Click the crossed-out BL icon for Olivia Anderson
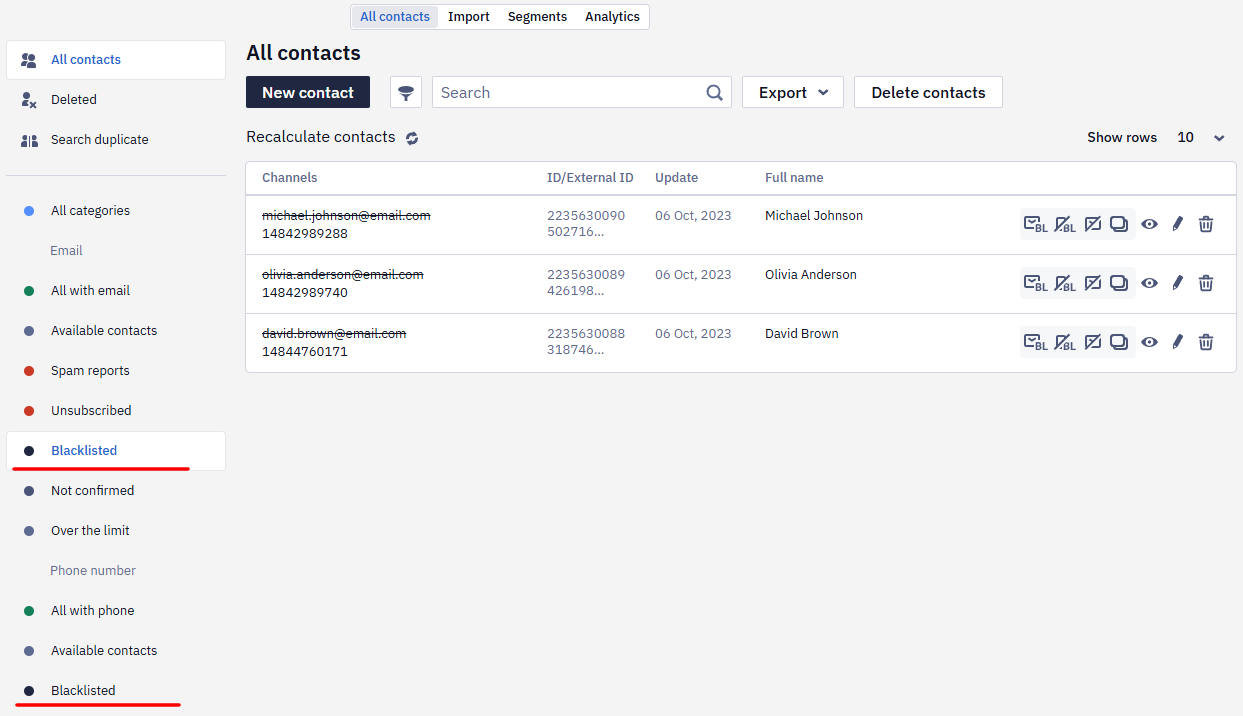The width and height of the screenshot is (1243, 716). tap(1064, 284)
